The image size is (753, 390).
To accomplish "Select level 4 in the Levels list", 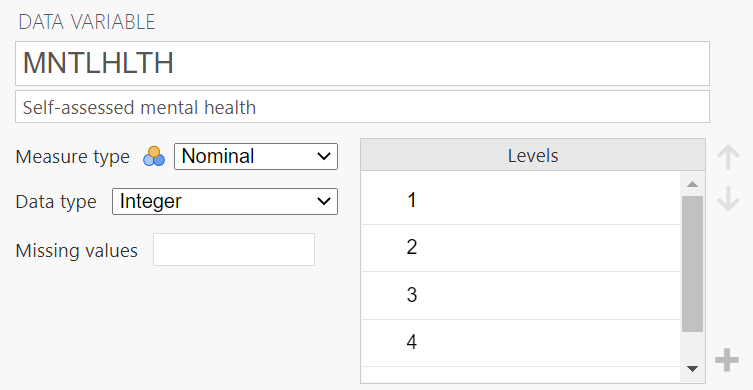I will (521, 342).
